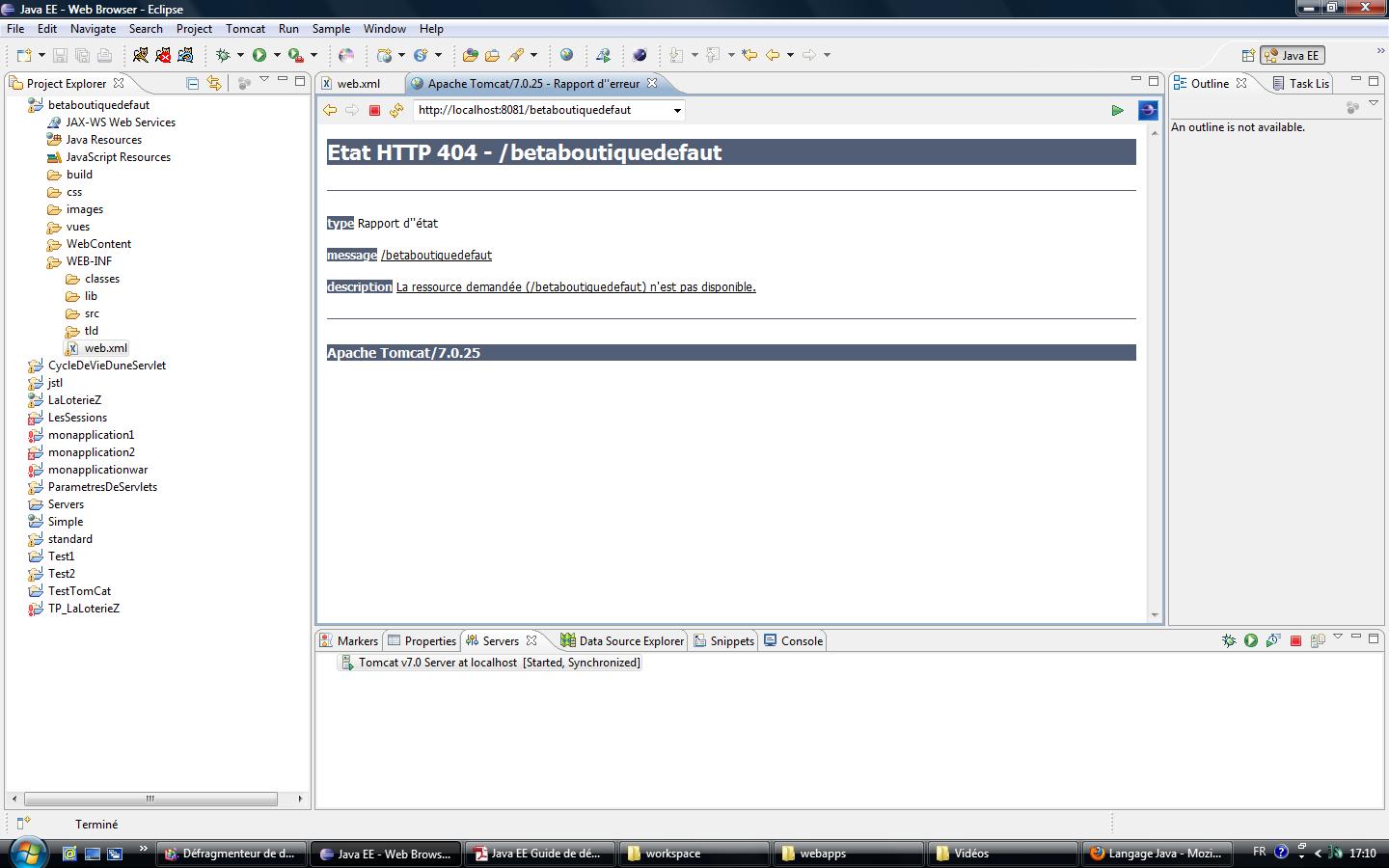Open Back history dropdown arrow in main toolbar
The width and height of the screenshot is (1389, 868).
(x=790, y=55)
